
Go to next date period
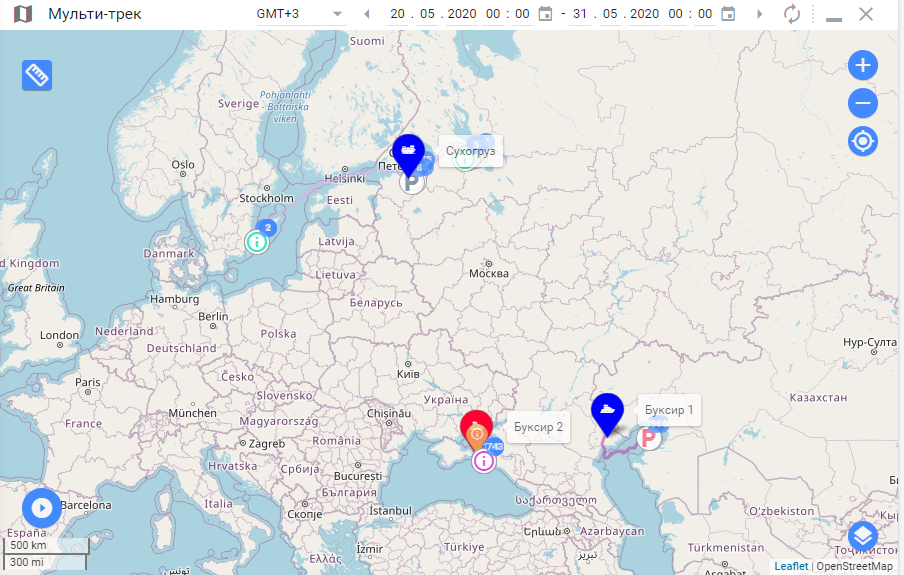(x=760, y=14)
